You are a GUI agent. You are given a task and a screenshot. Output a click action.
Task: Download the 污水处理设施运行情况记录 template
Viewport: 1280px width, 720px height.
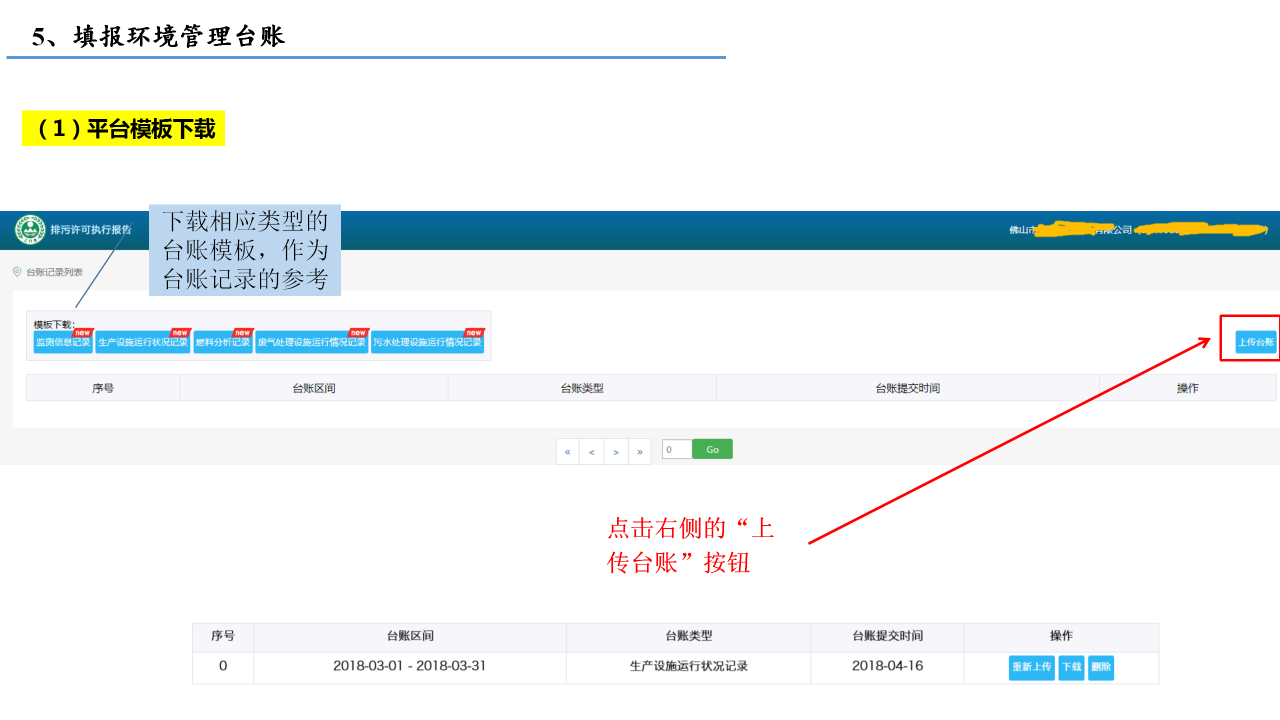pos(427,342)
